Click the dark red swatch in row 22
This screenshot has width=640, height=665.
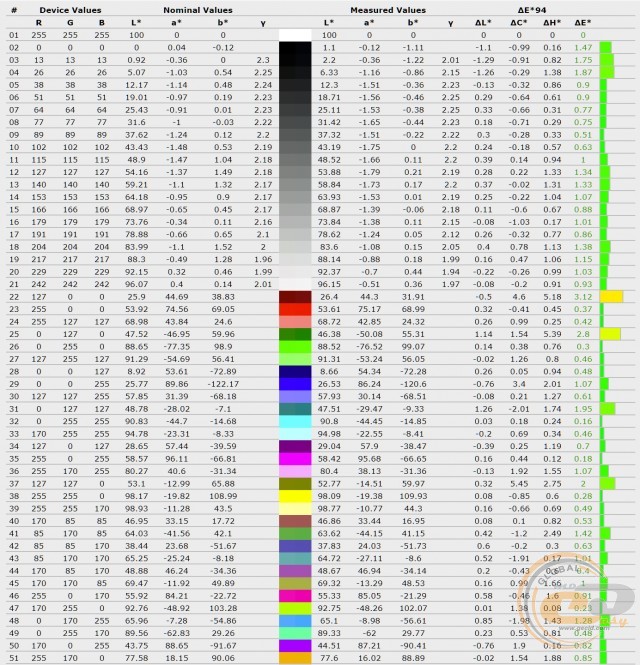(295, 296)
